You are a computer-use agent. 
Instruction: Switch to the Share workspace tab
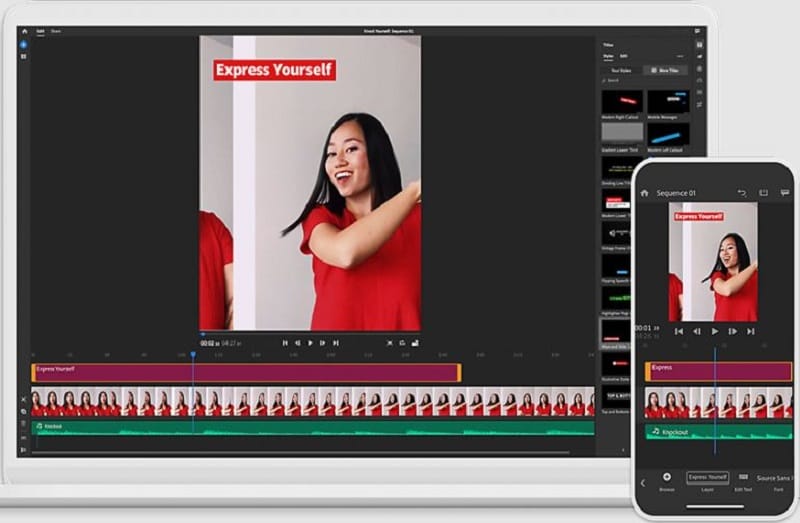pos(56,31)
